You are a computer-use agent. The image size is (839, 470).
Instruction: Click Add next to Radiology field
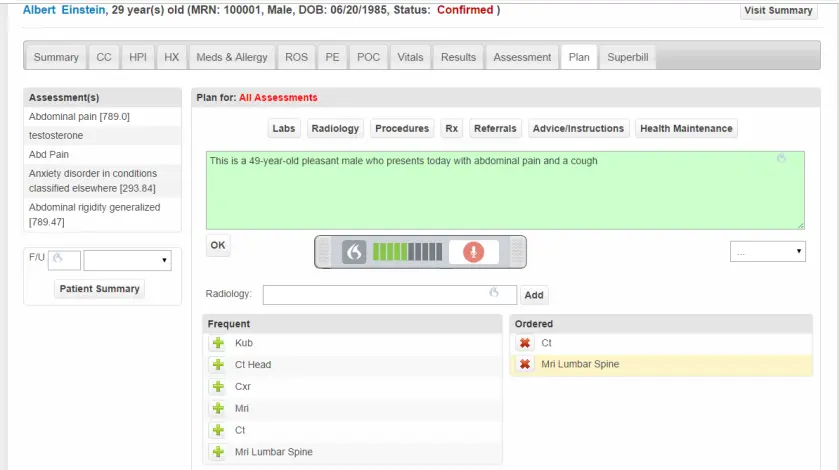tap(534, 295)
